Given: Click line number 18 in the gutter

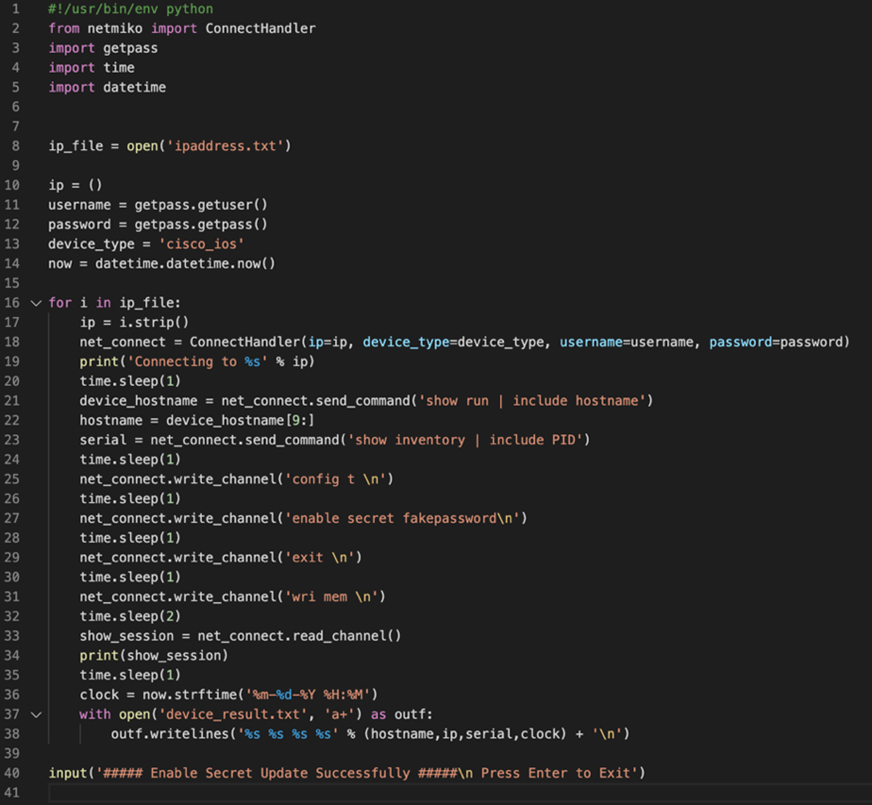Looking at the screenshot, I should coord(13,342).
